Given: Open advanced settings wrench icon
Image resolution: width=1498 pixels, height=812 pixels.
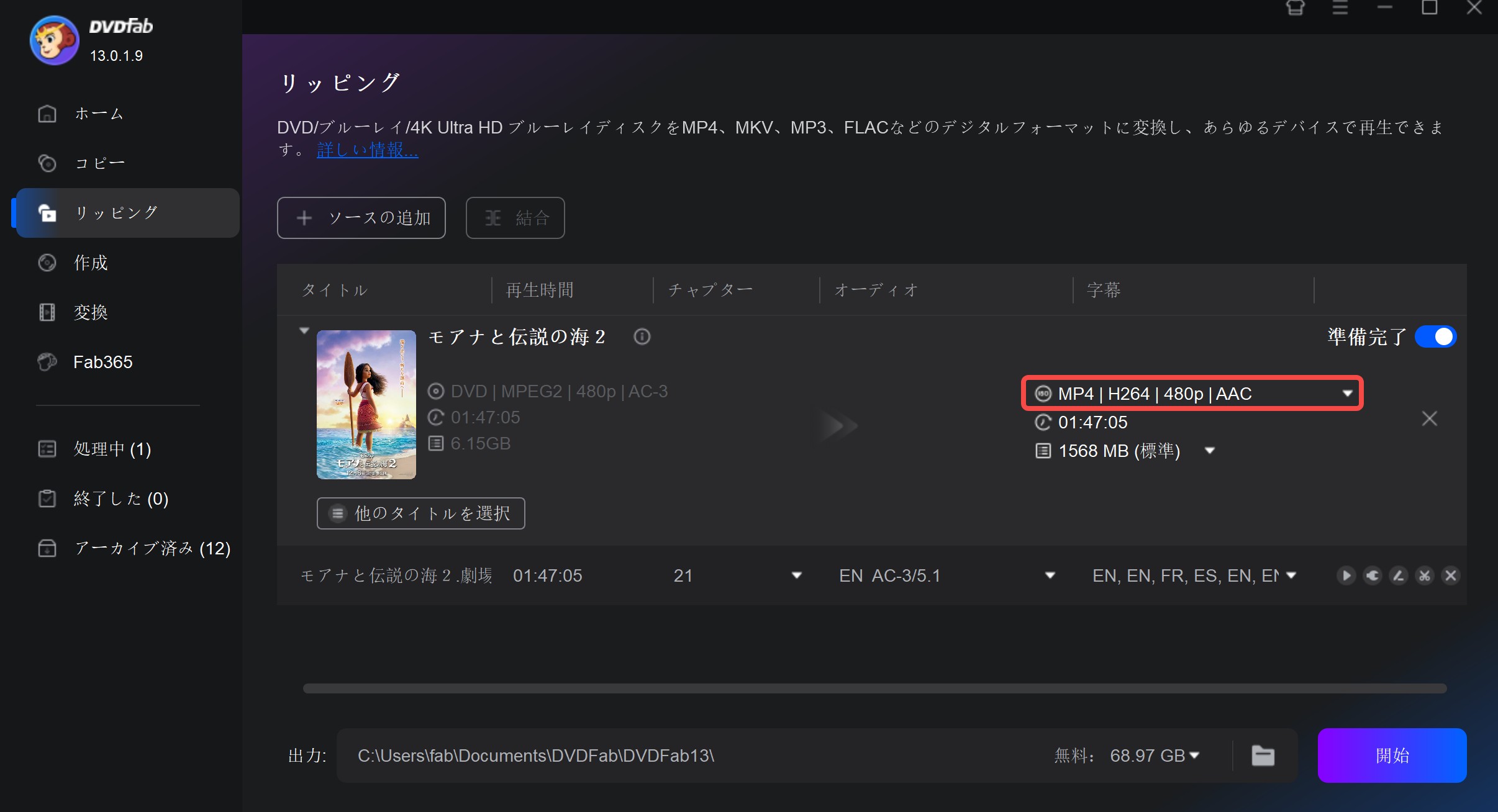Looking at the screenshot, I should (x=1372, y=575).
